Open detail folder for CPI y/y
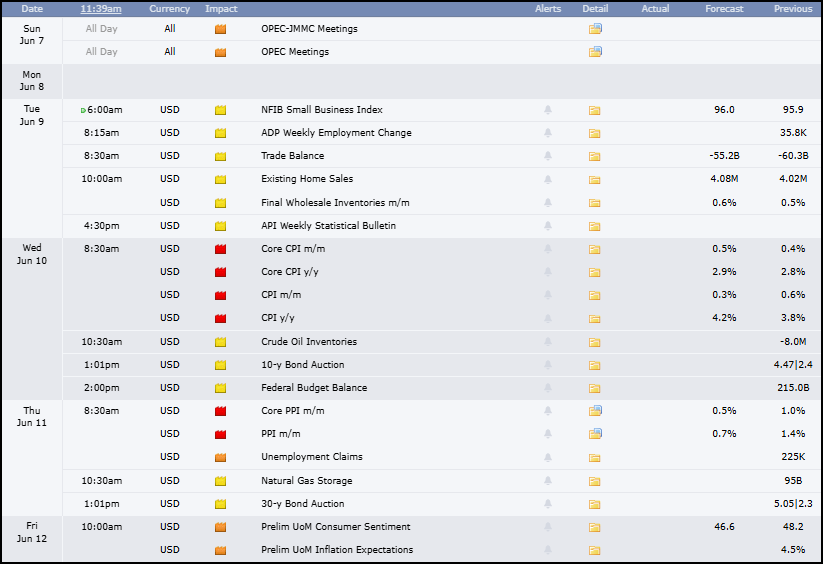823x564 pixels. [x=594, y=318]
